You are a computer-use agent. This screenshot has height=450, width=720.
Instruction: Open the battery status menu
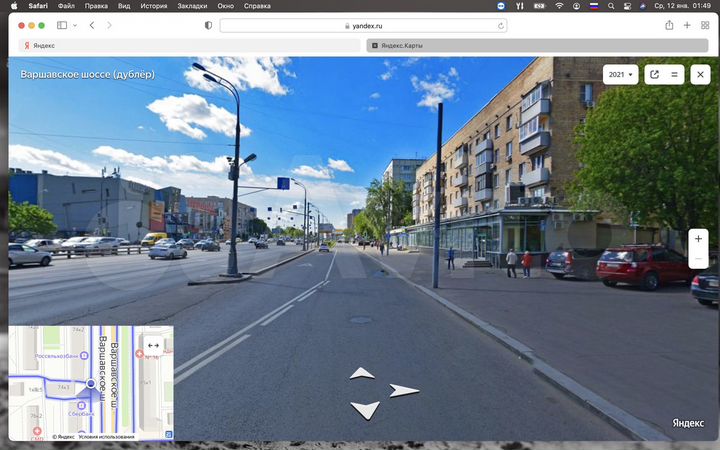(x=539, y=6)
